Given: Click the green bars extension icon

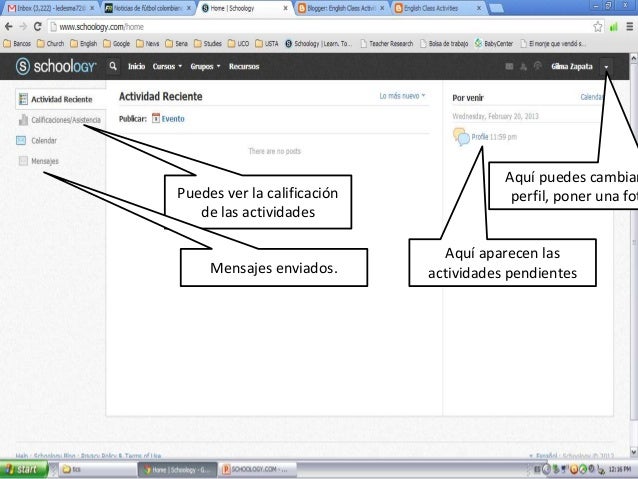Looking at the screenshot, I should point(614,27).
